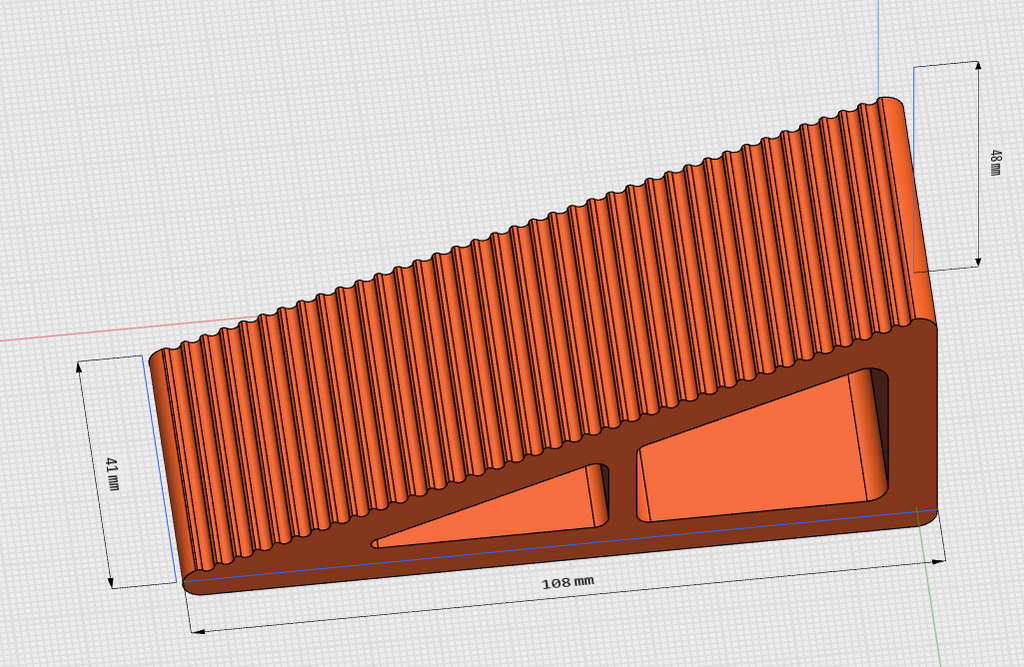The width and height of the screenshot is (1024, 667).
Task: Click top arrowhead of 48 mm dimension
Action: coord(977,66)
